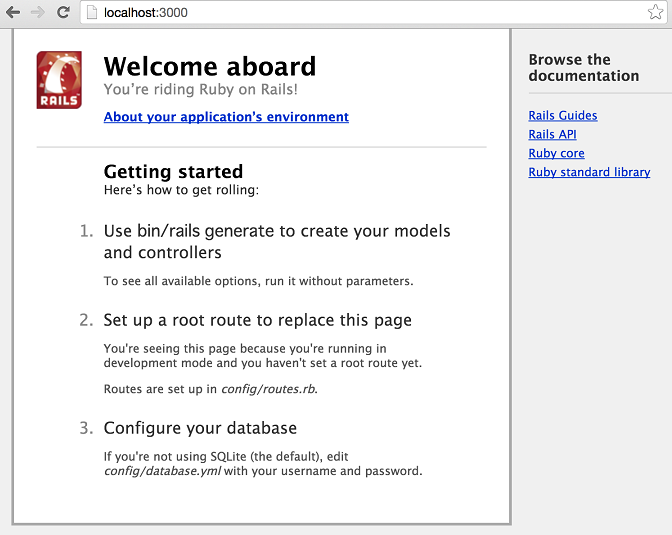
Task: Click the Configure your database step heading
Action: (200, 428)
